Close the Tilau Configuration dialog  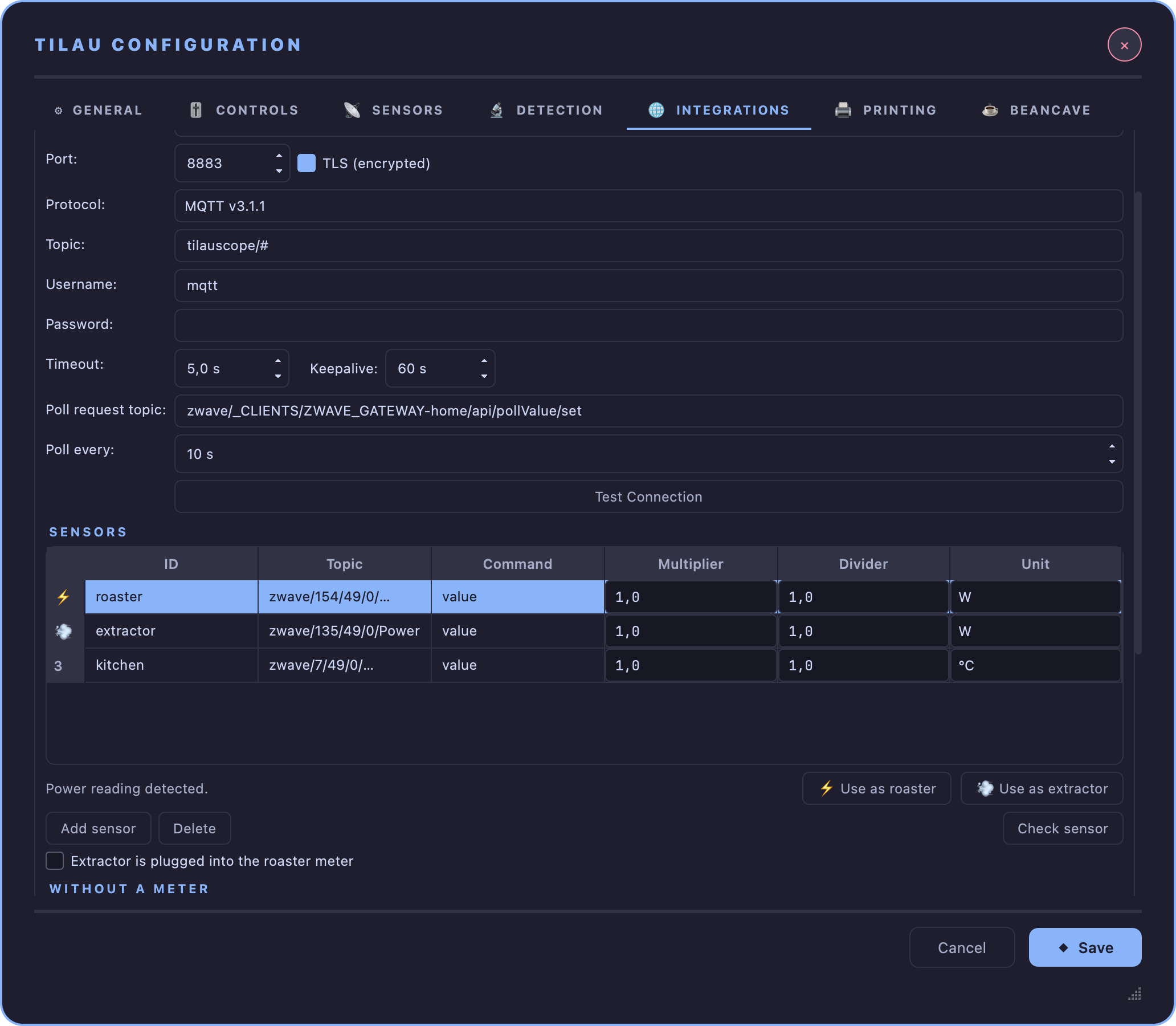[x=1124, y=44]
